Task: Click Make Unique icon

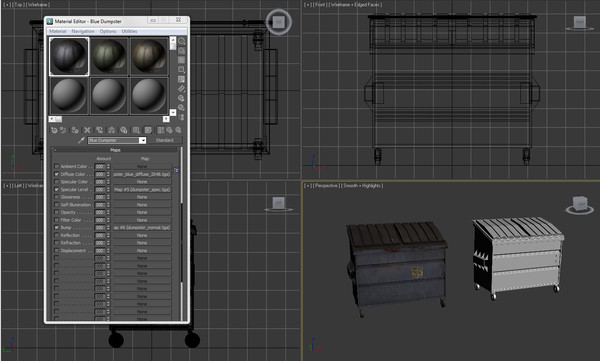Action: tap(111, 130)
